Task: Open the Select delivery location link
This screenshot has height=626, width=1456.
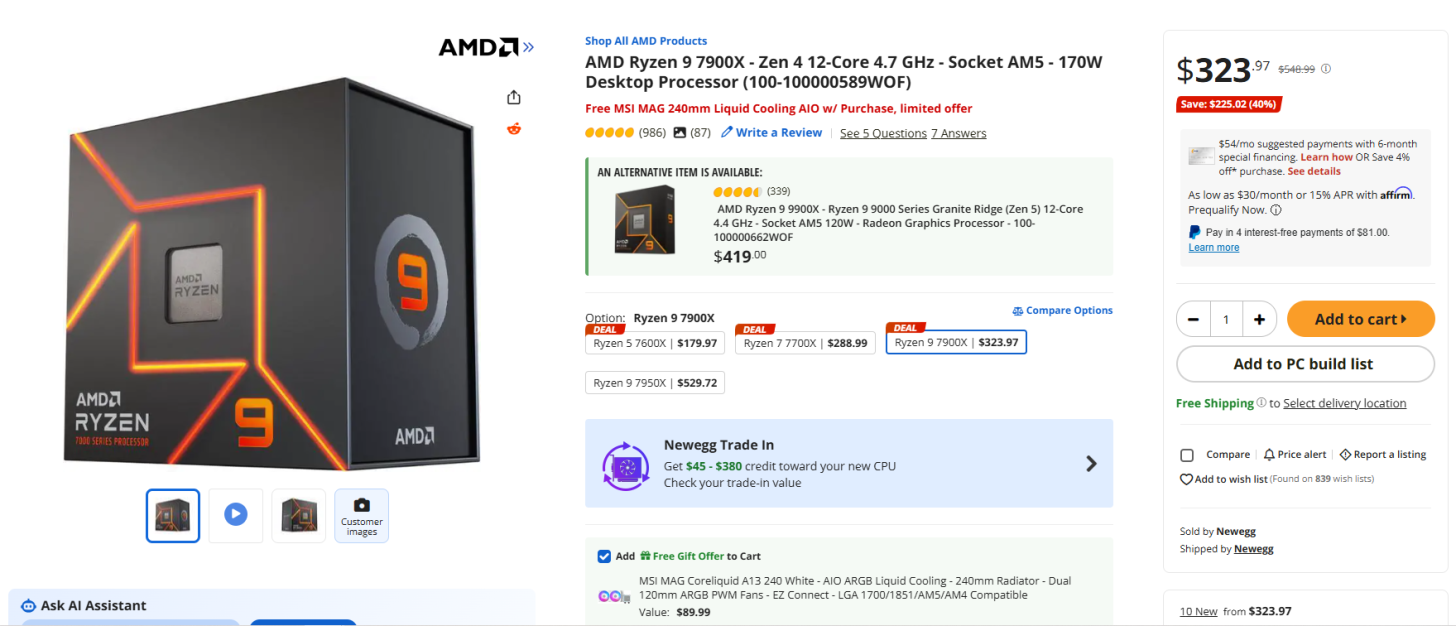Action: pyautogui.click(x=1344, y=404)
